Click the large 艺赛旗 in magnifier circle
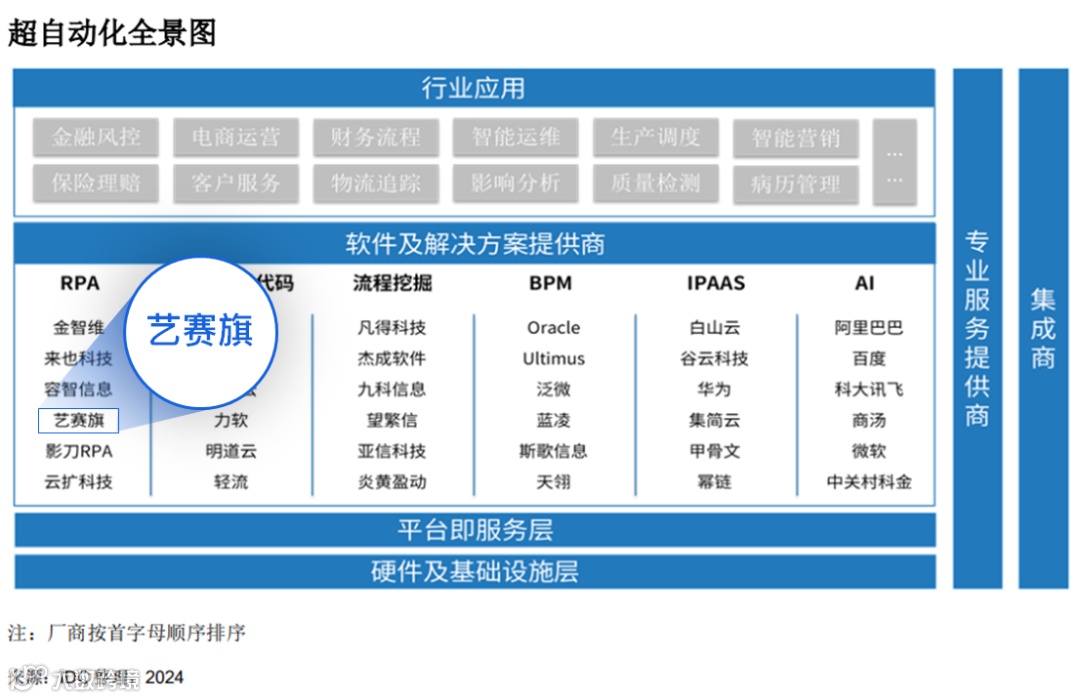The image size is (1080, 699). point(200,331)
